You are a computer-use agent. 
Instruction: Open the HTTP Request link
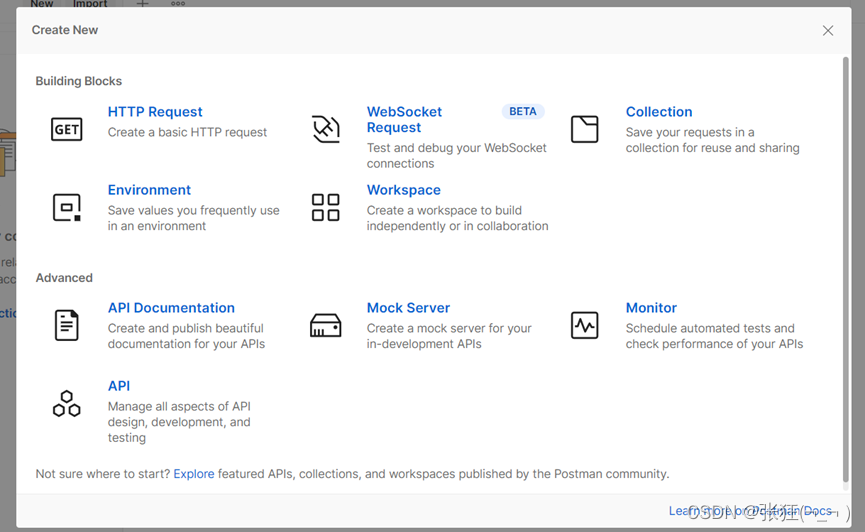(155, 112)
